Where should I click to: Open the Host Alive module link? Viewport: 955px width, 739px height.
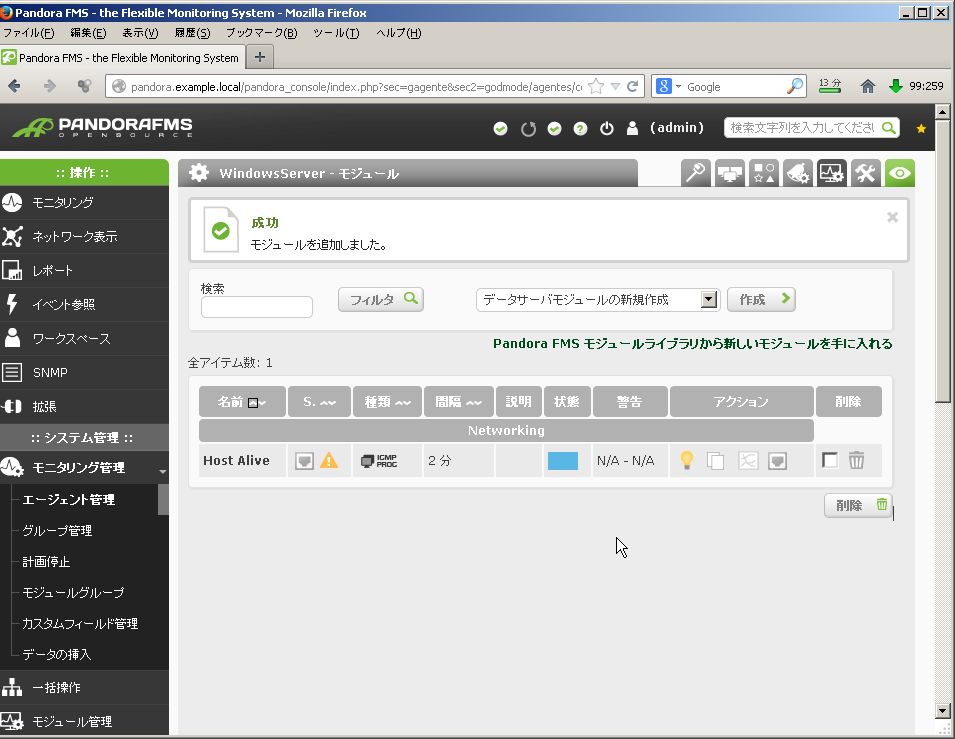pos(236,461)
